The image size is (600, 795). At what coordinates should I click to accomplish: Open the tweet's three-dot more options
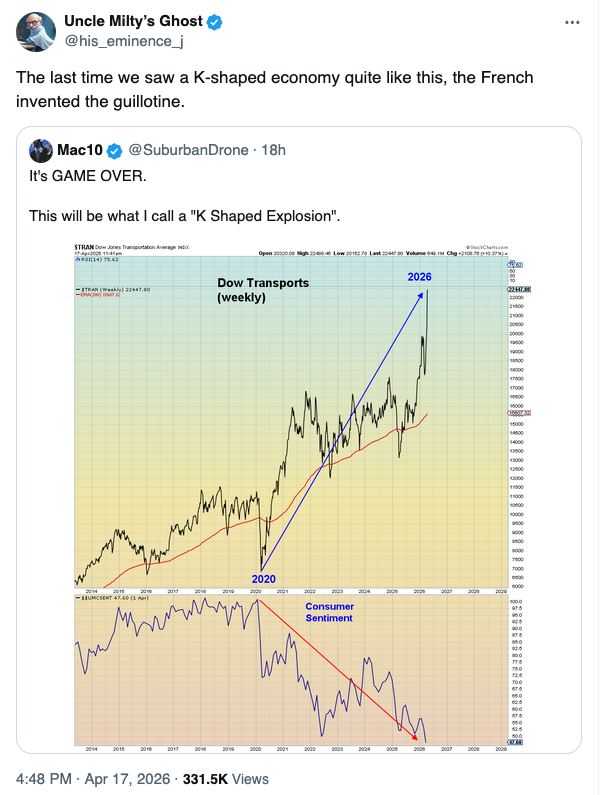click(x=570, y=22)
